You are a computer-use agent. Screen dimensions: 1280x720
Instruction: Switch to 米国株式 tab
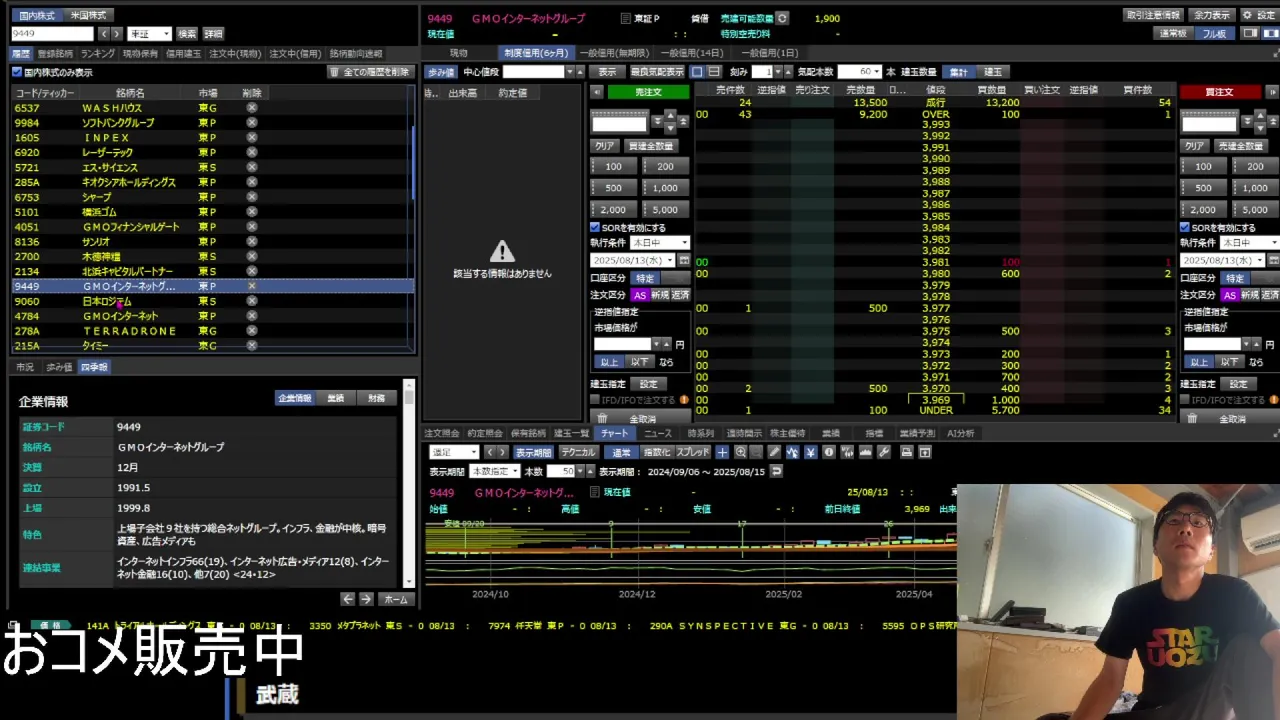point(88,16)
